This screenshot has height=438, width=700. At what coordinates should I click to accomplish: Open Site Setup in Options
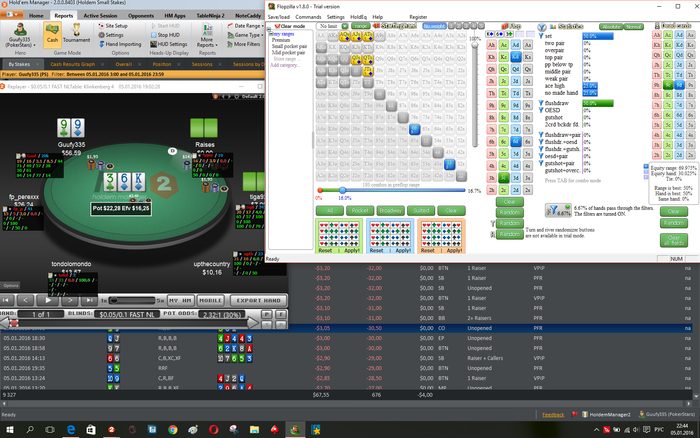pyautogui.click(x=113, y=26)
